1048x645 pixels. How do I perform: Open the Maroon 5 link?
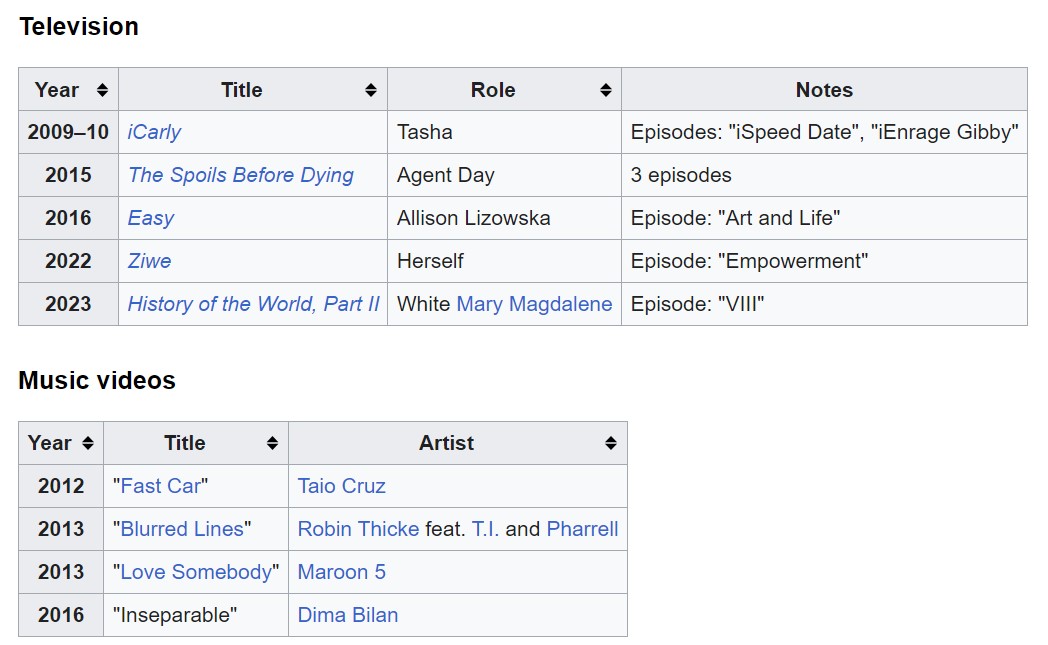(341, 572)
